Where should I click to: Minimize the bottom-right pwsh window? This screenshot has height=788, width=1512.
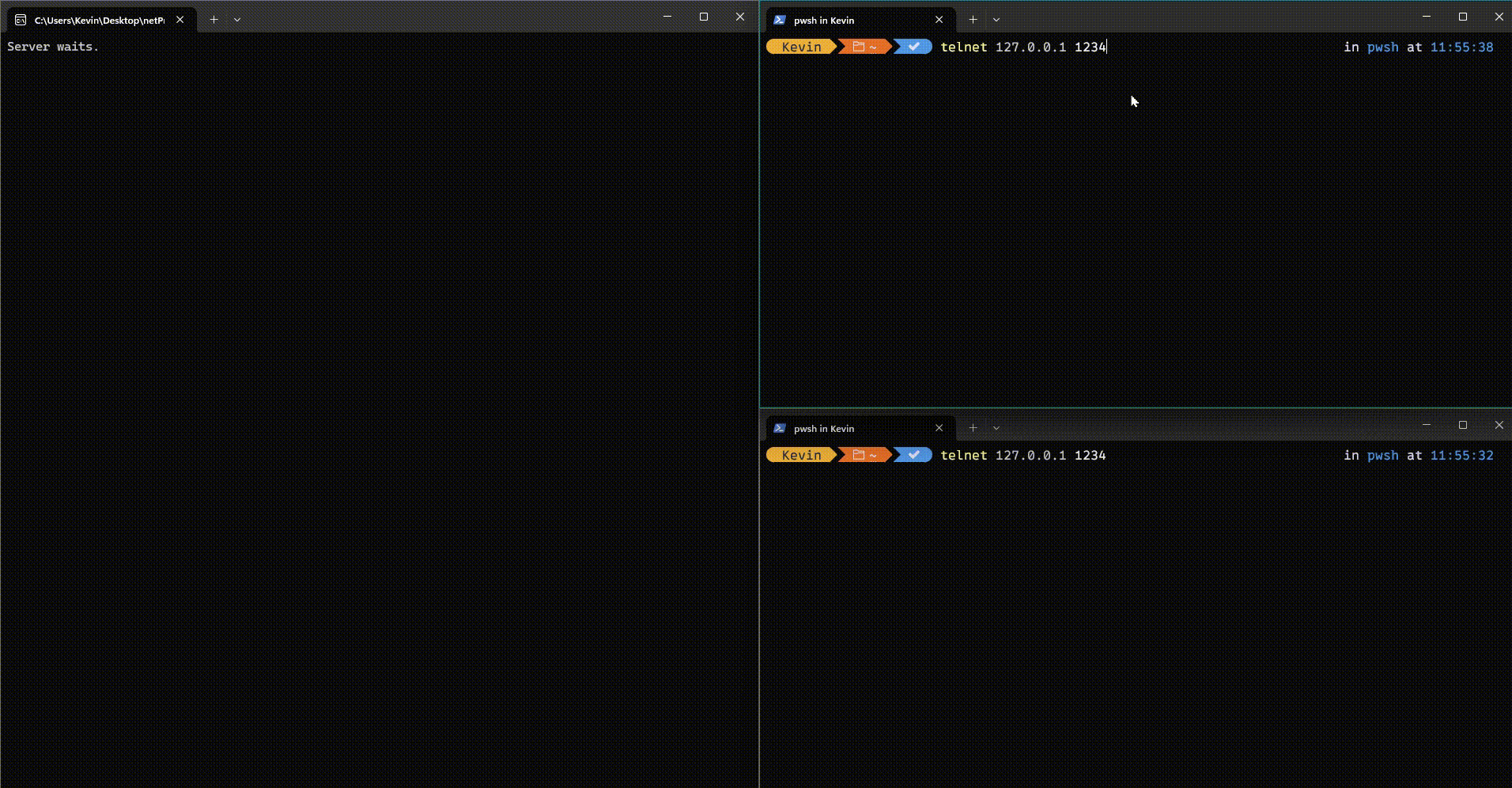pos(1427,425)
